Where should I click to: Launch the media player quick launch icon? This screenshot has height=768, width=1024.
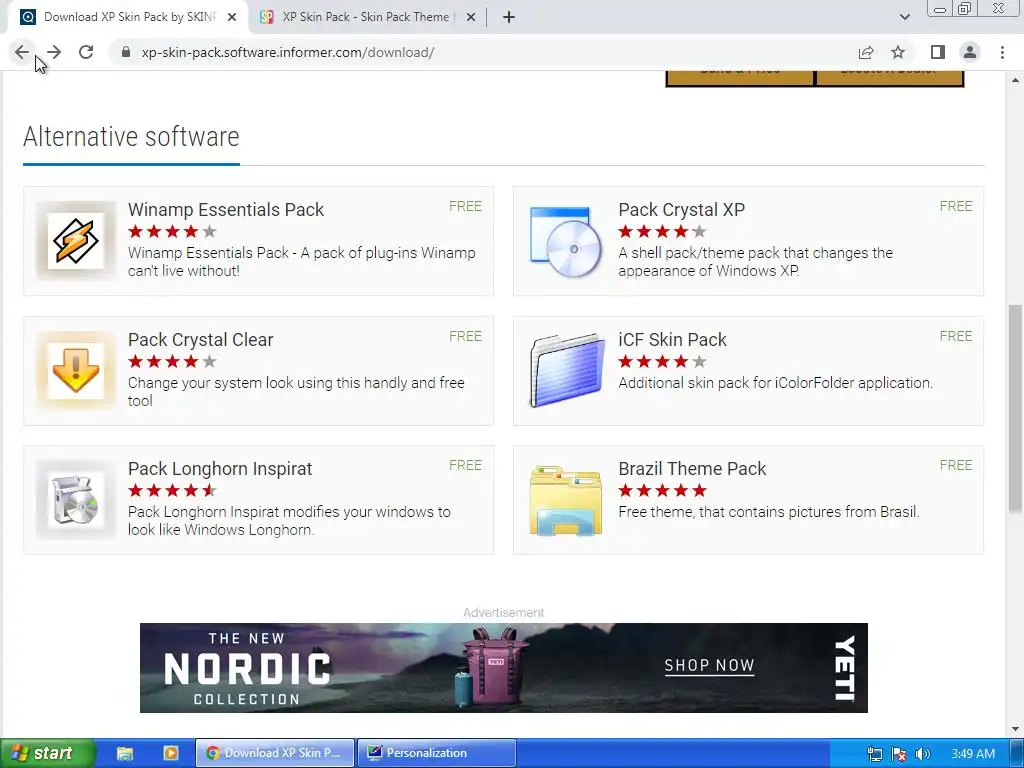point(170,753)
